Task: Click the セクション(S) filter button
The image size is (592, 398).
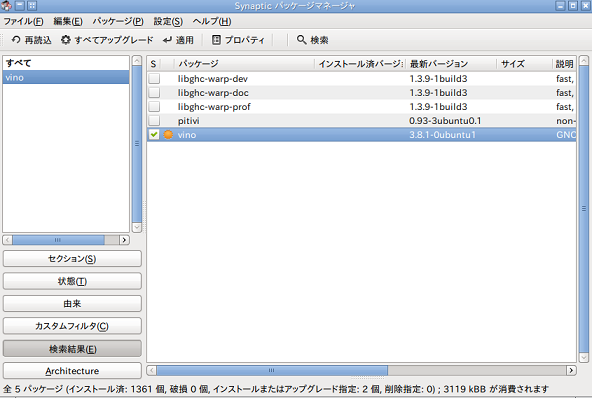Action: tap(72, 259)
